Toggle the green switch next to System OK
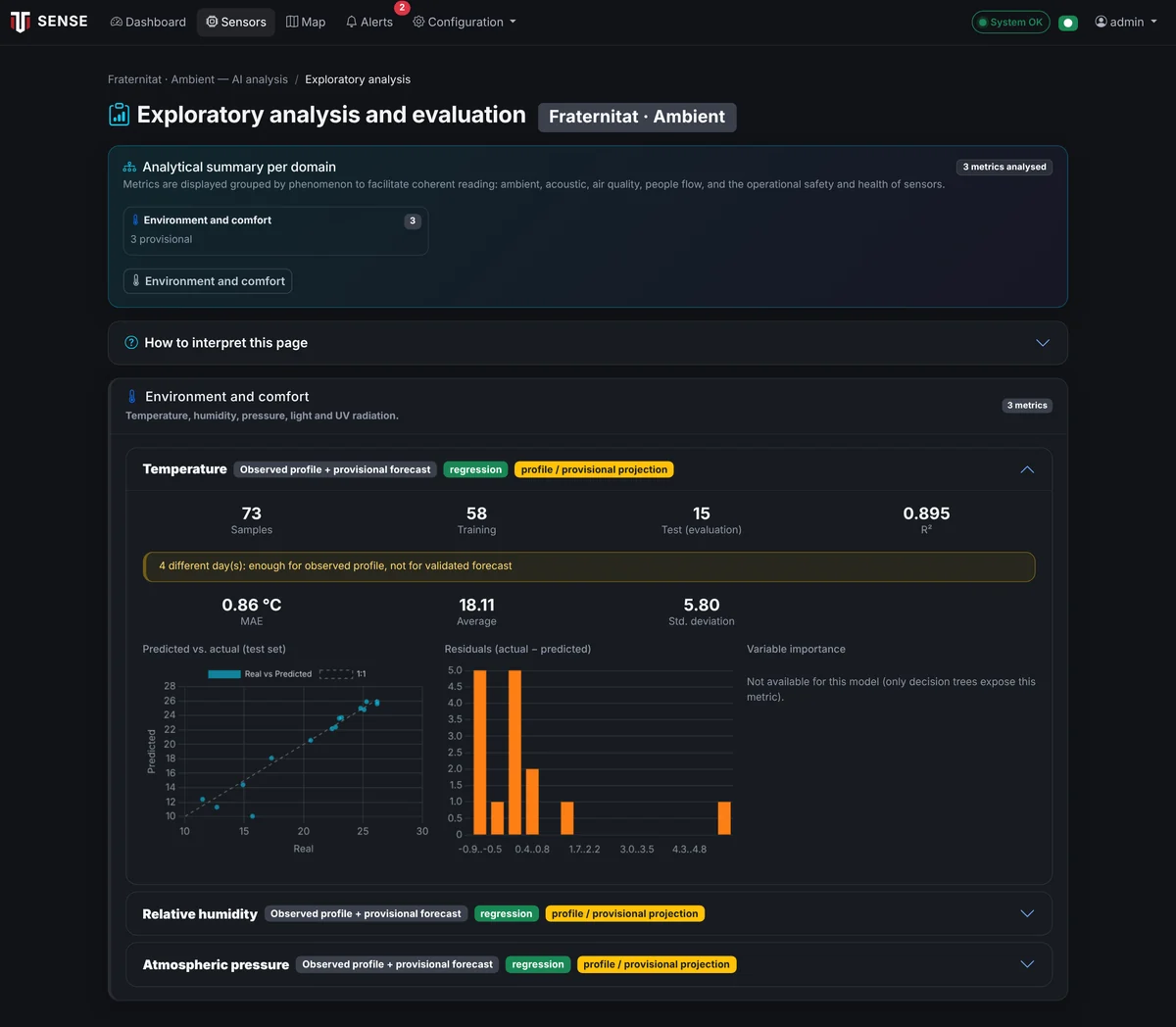The width and height of the screenshot is (1176, 1027). click(x=1068, y=23)
